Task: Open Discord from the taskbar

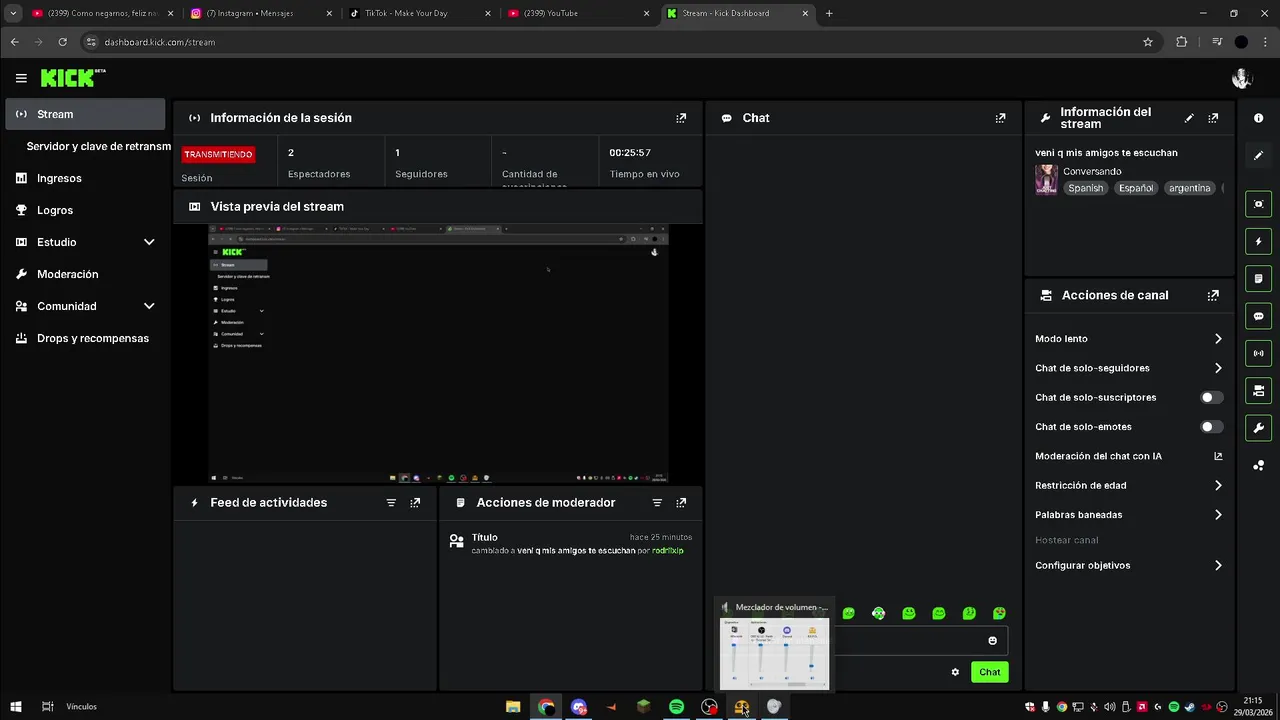Action: click(578, 707)
